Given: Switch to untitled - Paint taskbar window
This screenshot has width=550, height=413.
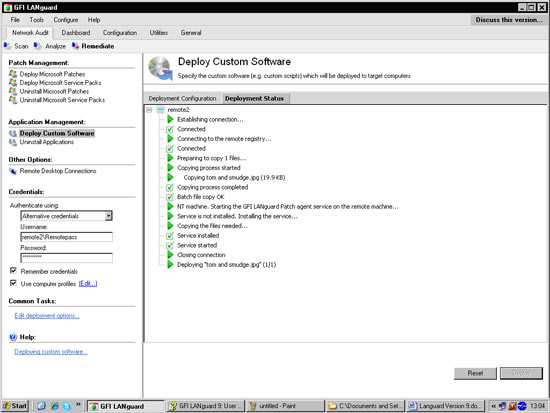Looking at the screenshot, I should point(285,406).
